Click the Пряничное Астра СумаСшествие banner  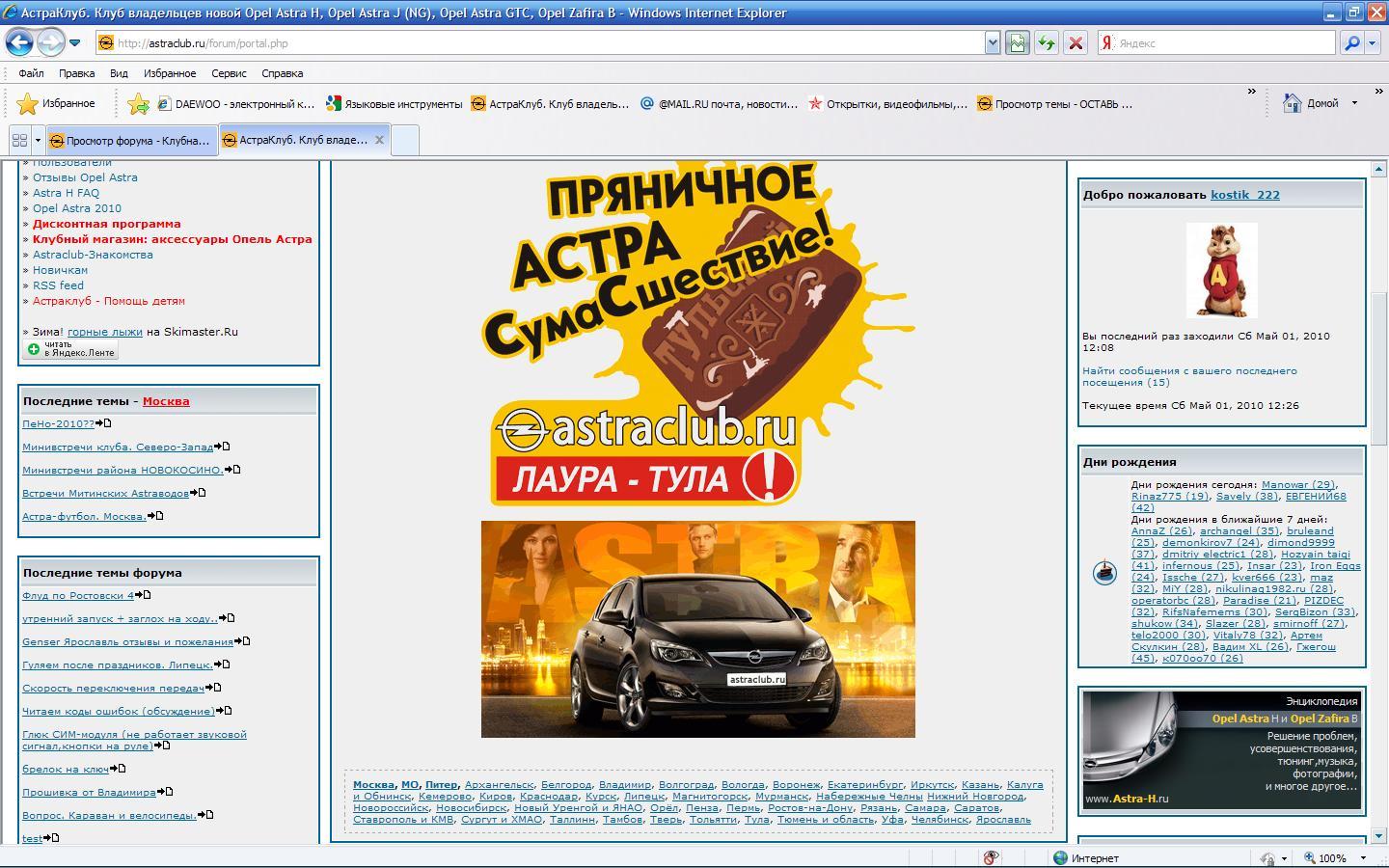698,335
